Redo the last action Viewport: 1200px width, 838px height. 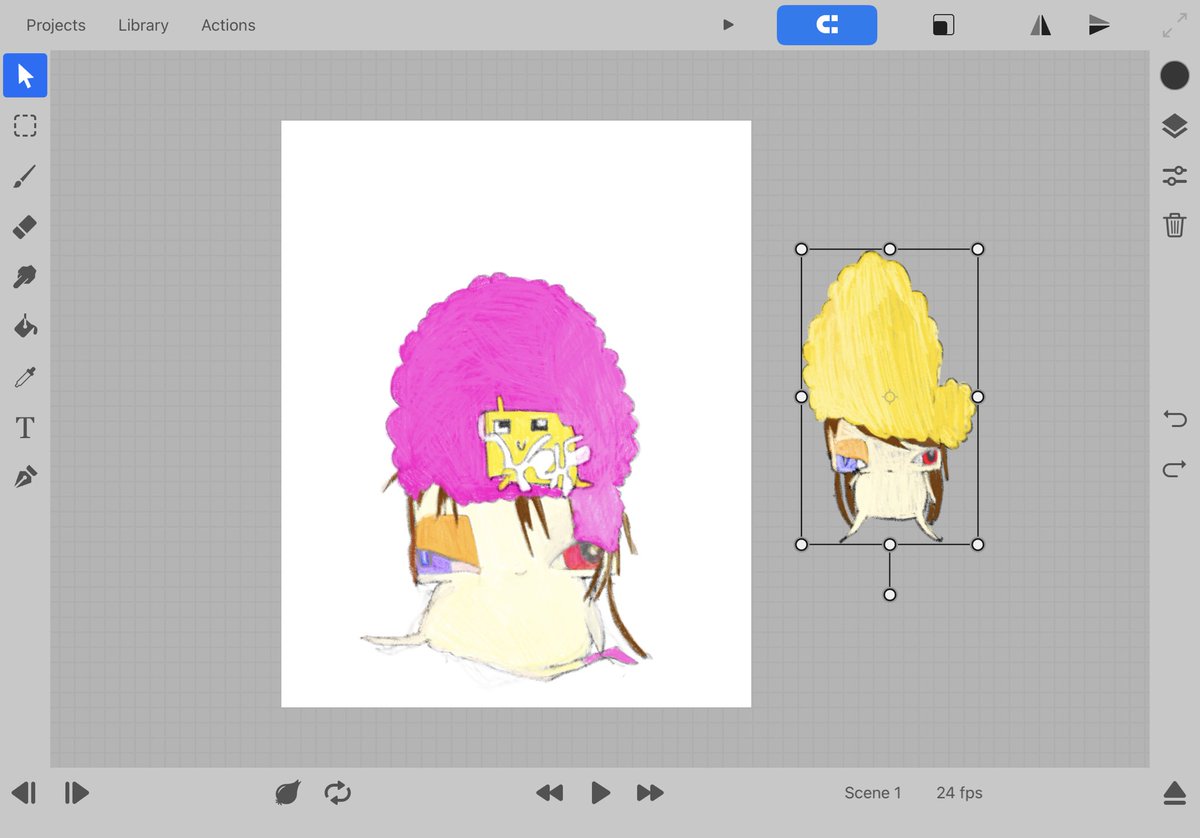[1174, 468]
